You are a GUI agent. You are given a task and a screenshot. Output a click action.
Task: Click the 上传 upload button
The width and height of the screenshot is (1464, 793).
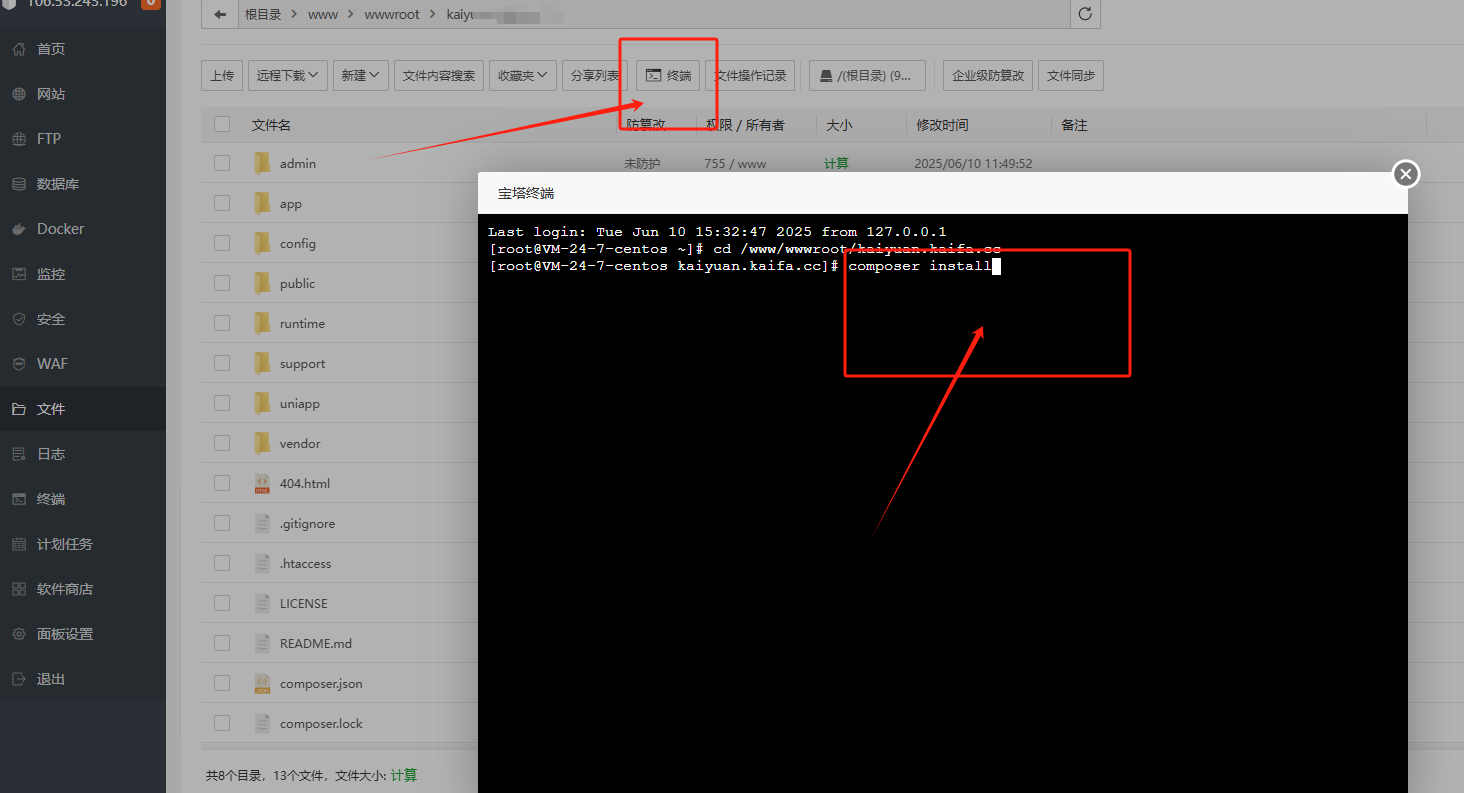[222, 75]
